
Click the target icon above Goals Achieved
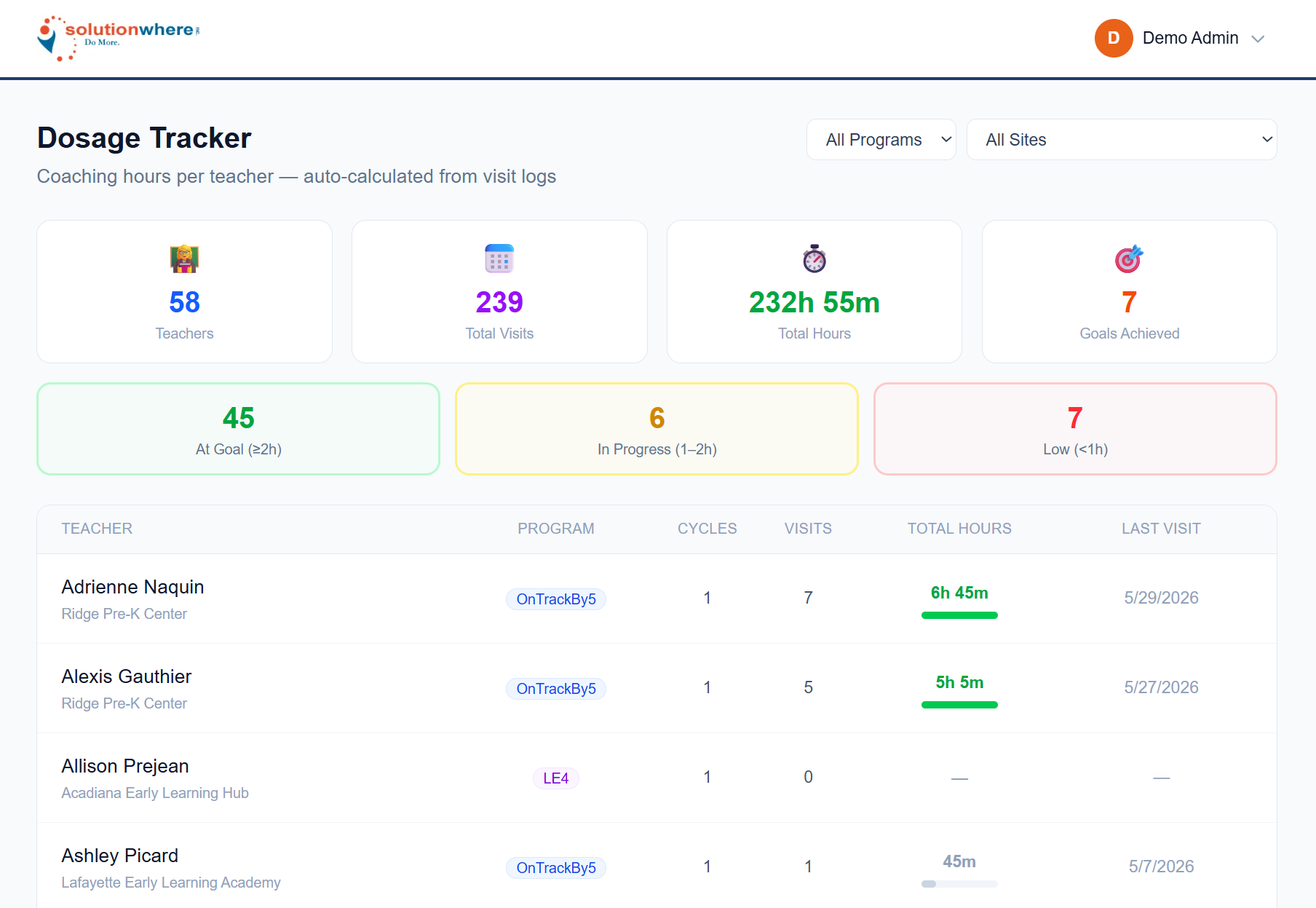tap(1129, 258)
